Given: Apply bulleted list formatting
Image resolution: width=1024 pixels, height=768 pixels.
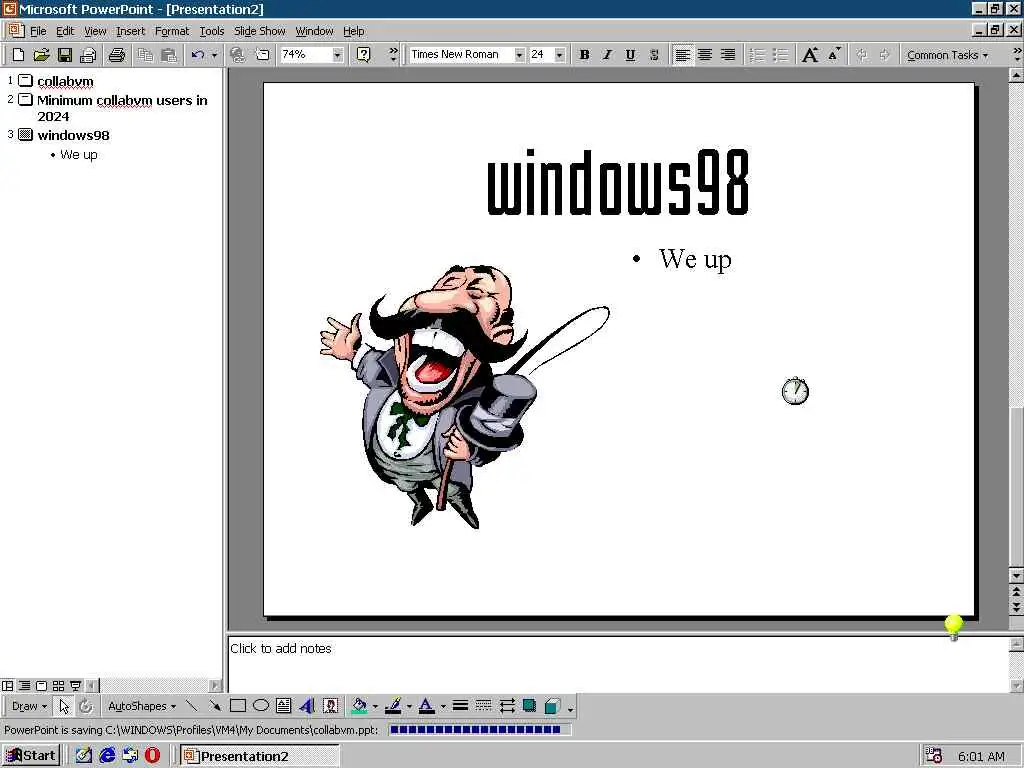Looking at the screenshot, I should [780, 55].
